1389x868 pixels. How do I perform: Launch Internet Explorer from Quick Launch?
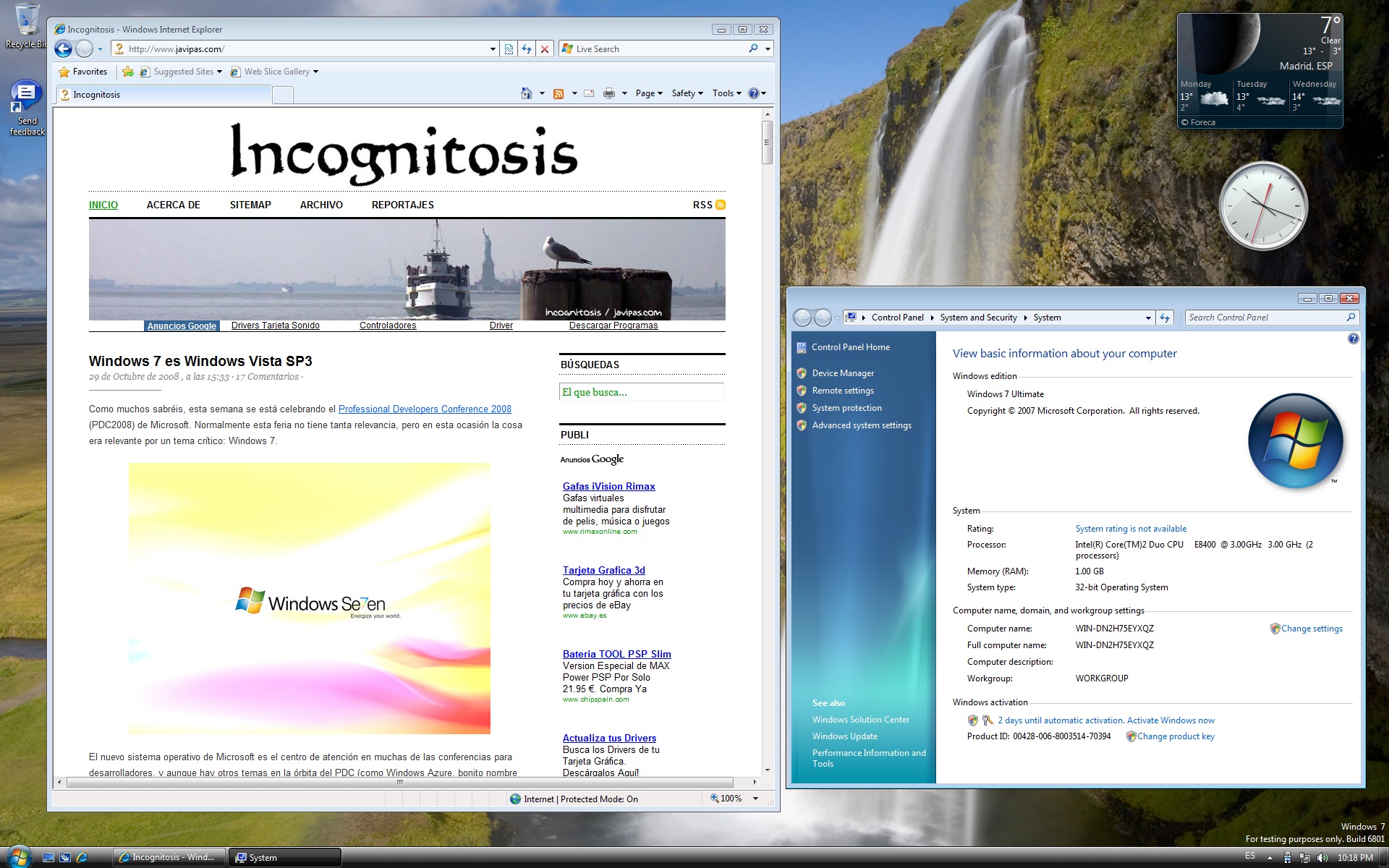[82, 857]
